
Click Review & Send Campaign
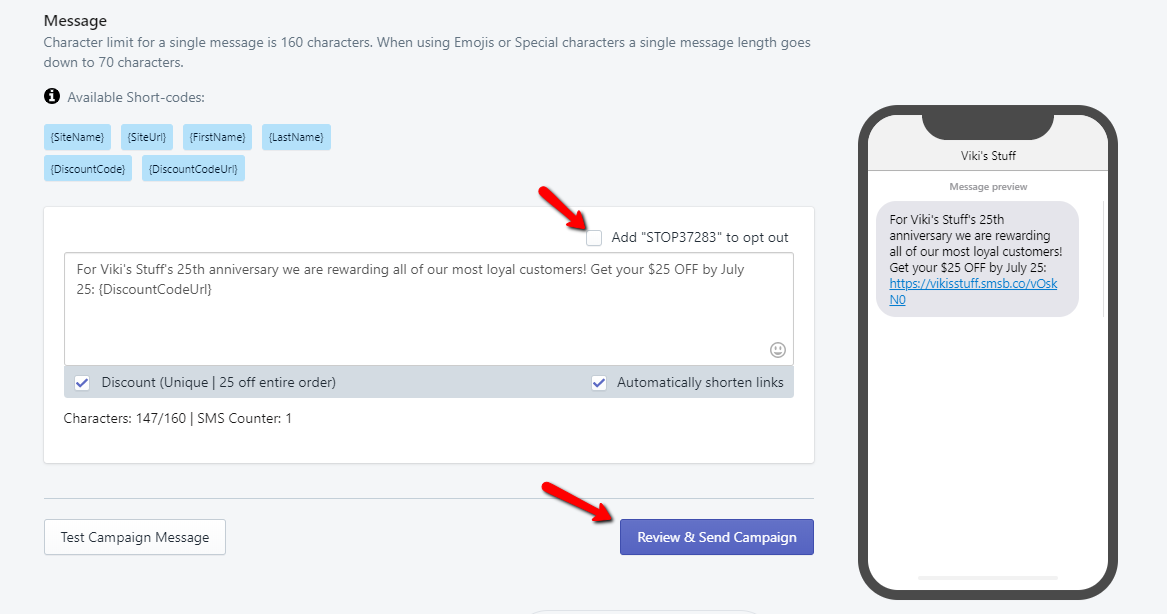point(716,537)
